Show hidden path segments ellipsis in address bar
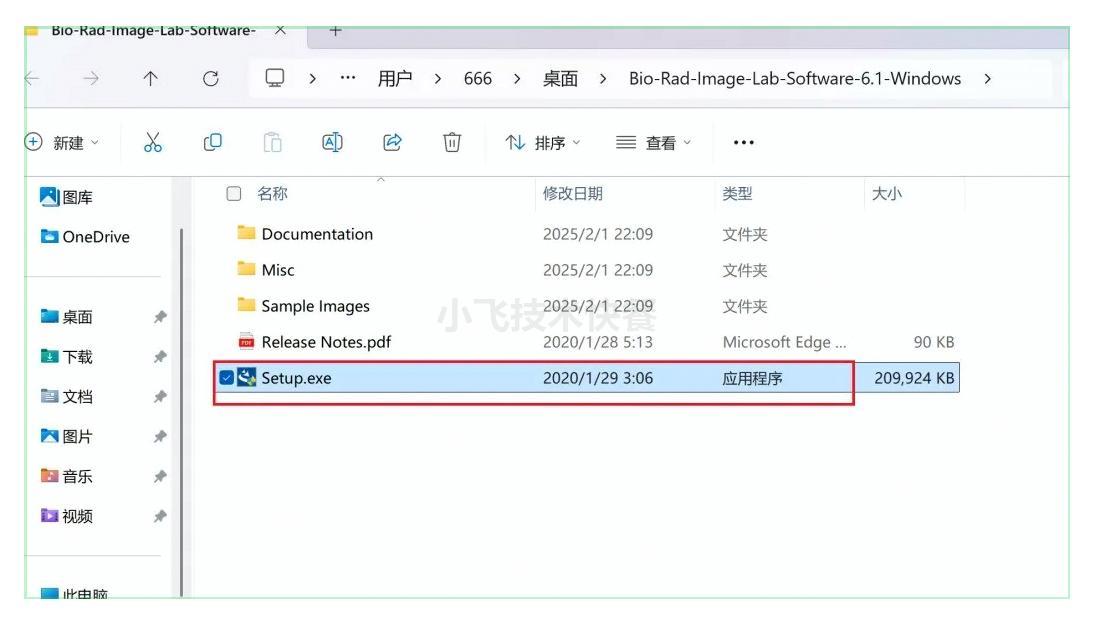Screen dimensions: 1094x626 tap(347, 78)
